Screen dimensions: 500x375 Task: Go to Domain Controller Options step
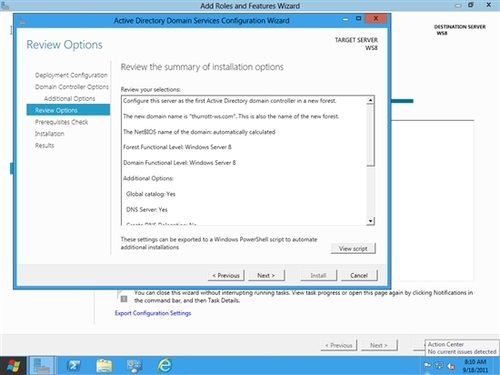coord(72,87)
